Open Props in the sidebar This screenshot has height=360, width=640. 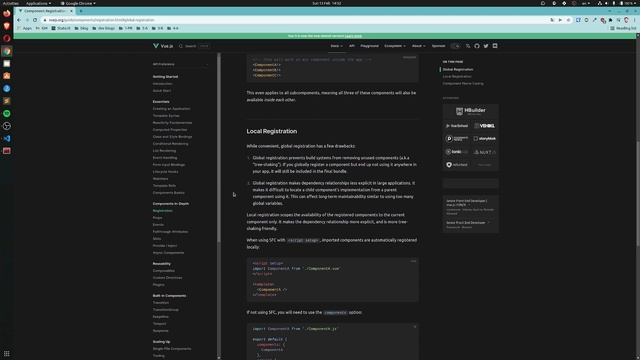158,218
